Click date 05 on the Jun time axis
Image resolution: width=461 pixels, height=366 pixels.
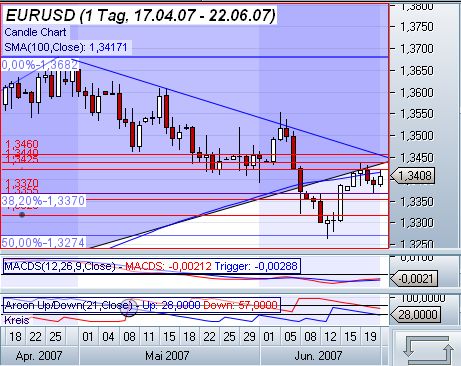coord(290,337)
